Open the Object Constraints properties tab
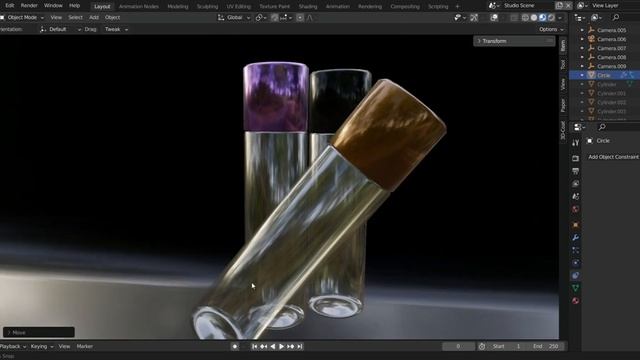The height and width of the screenshot is (360, 640). 576,275
